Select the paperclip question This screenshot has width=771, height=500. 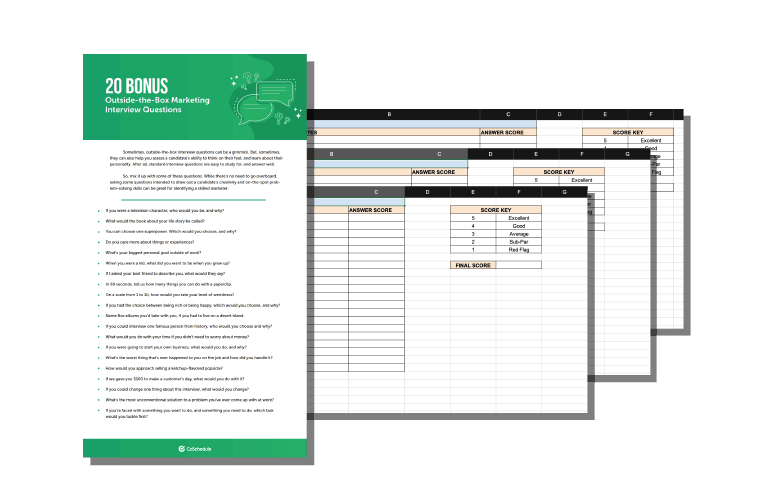click(169, 284)
